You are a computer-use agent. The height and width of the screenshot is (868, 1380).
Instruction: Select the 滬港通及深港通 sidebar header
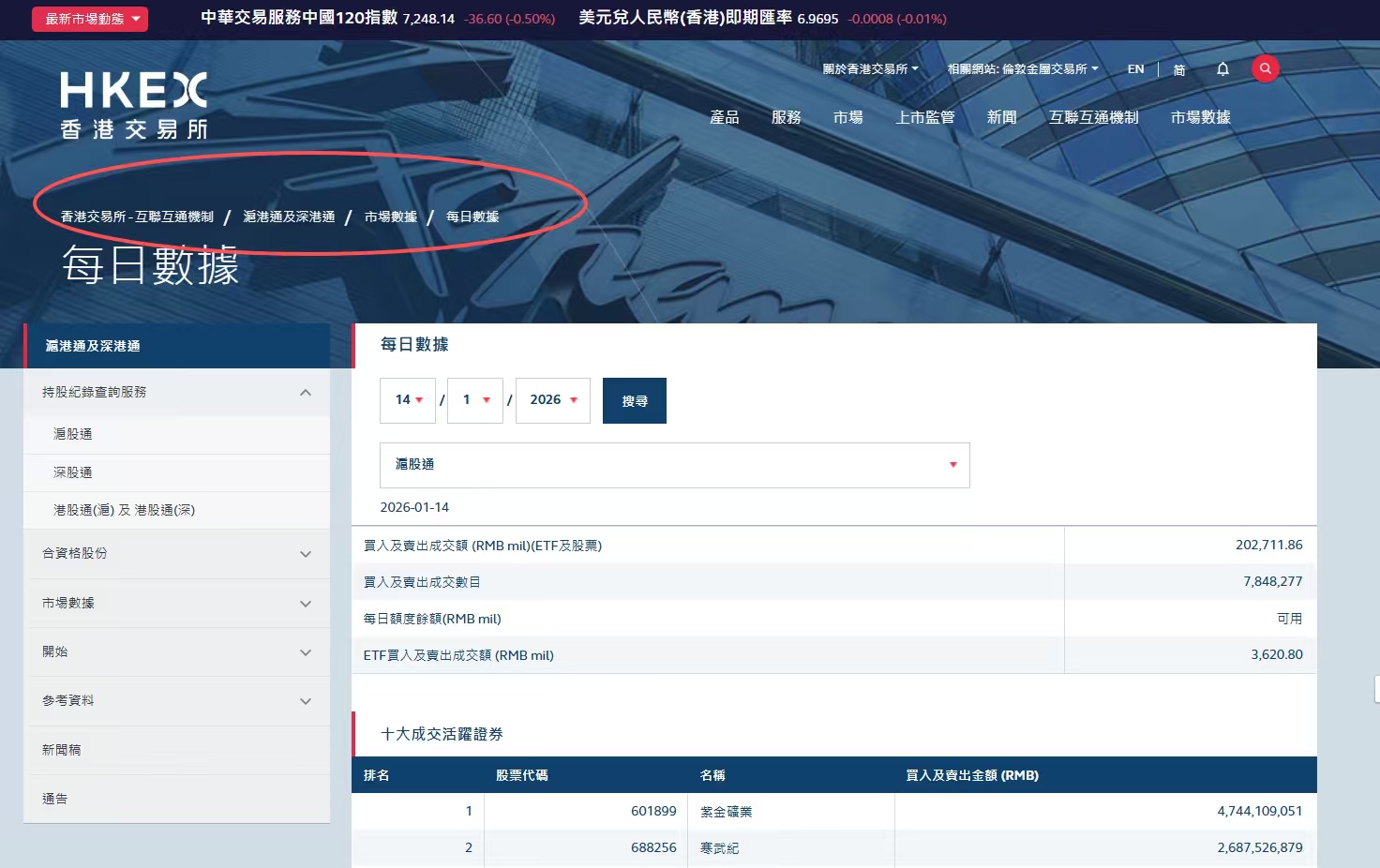[x=176, y=346]
